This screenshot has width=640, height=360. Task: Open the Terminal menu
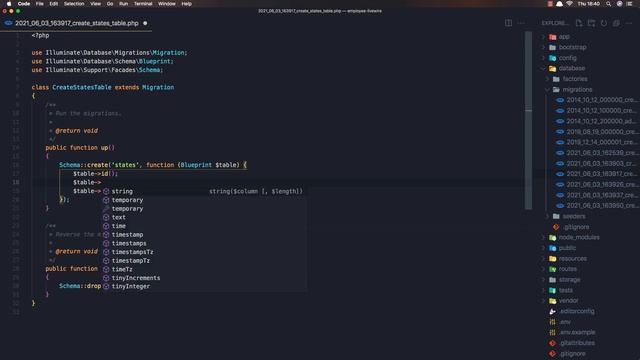point(143,4)
